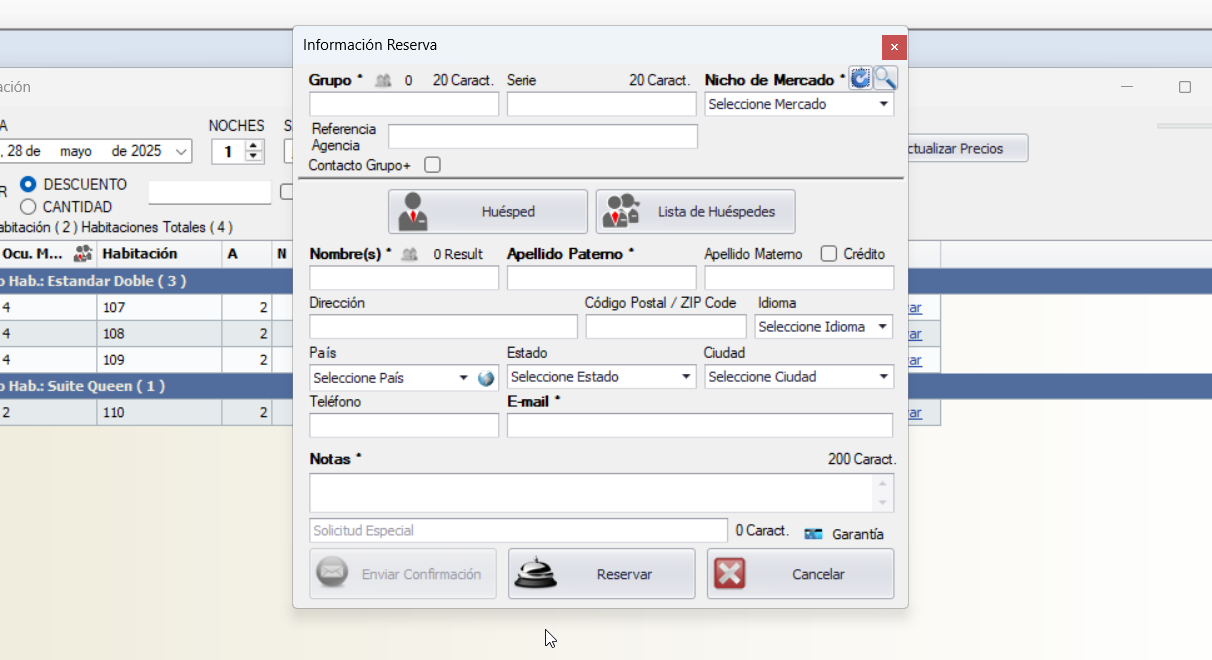Image resolution: width=1212 pixels, height=660 pixels.
Task: Click into the E-mail input field
Action: coord(699,426)
